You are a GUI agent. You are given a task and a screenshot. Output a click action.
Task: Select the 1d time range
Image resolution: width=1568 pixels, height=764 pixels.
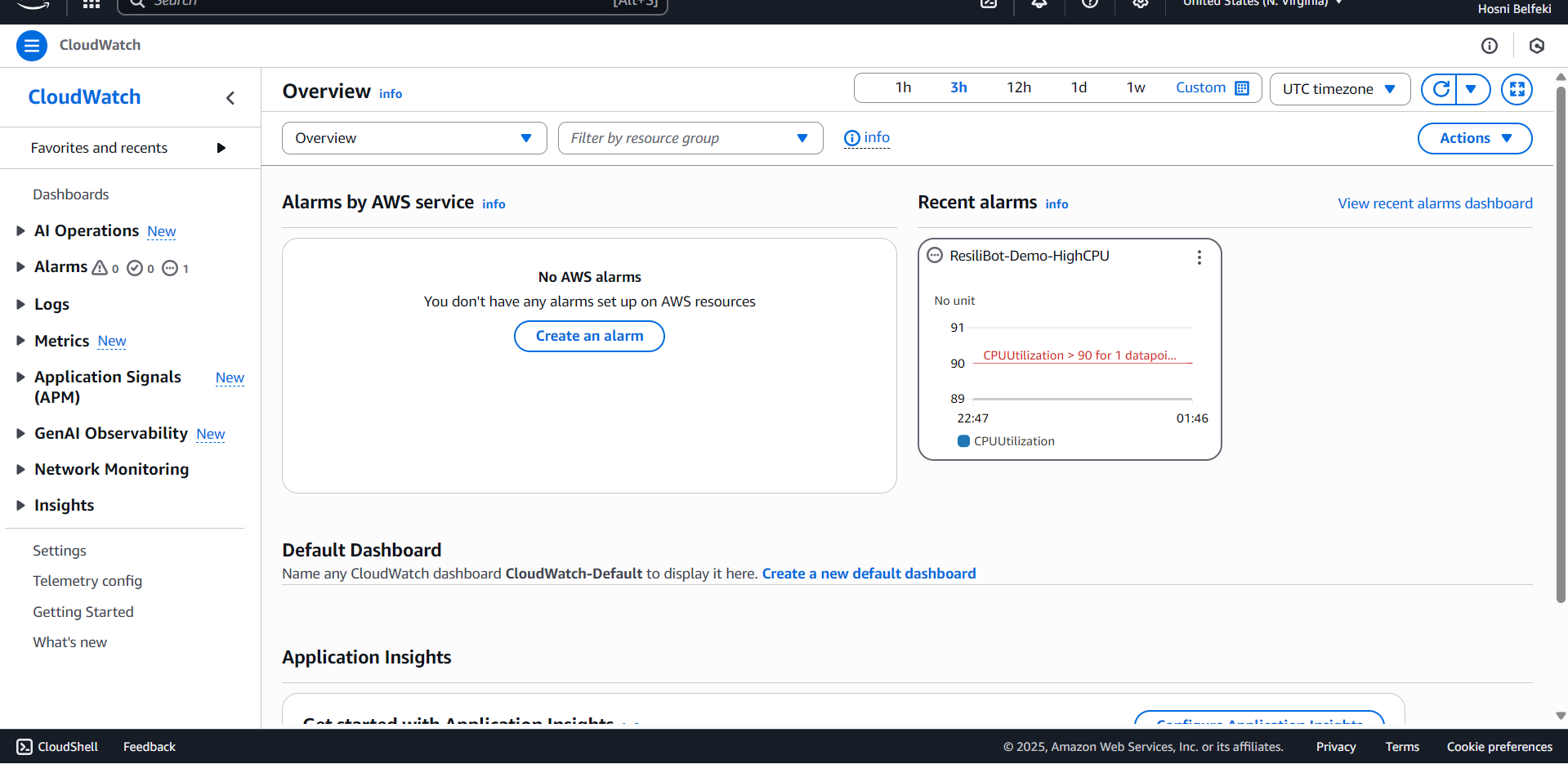1079,88
